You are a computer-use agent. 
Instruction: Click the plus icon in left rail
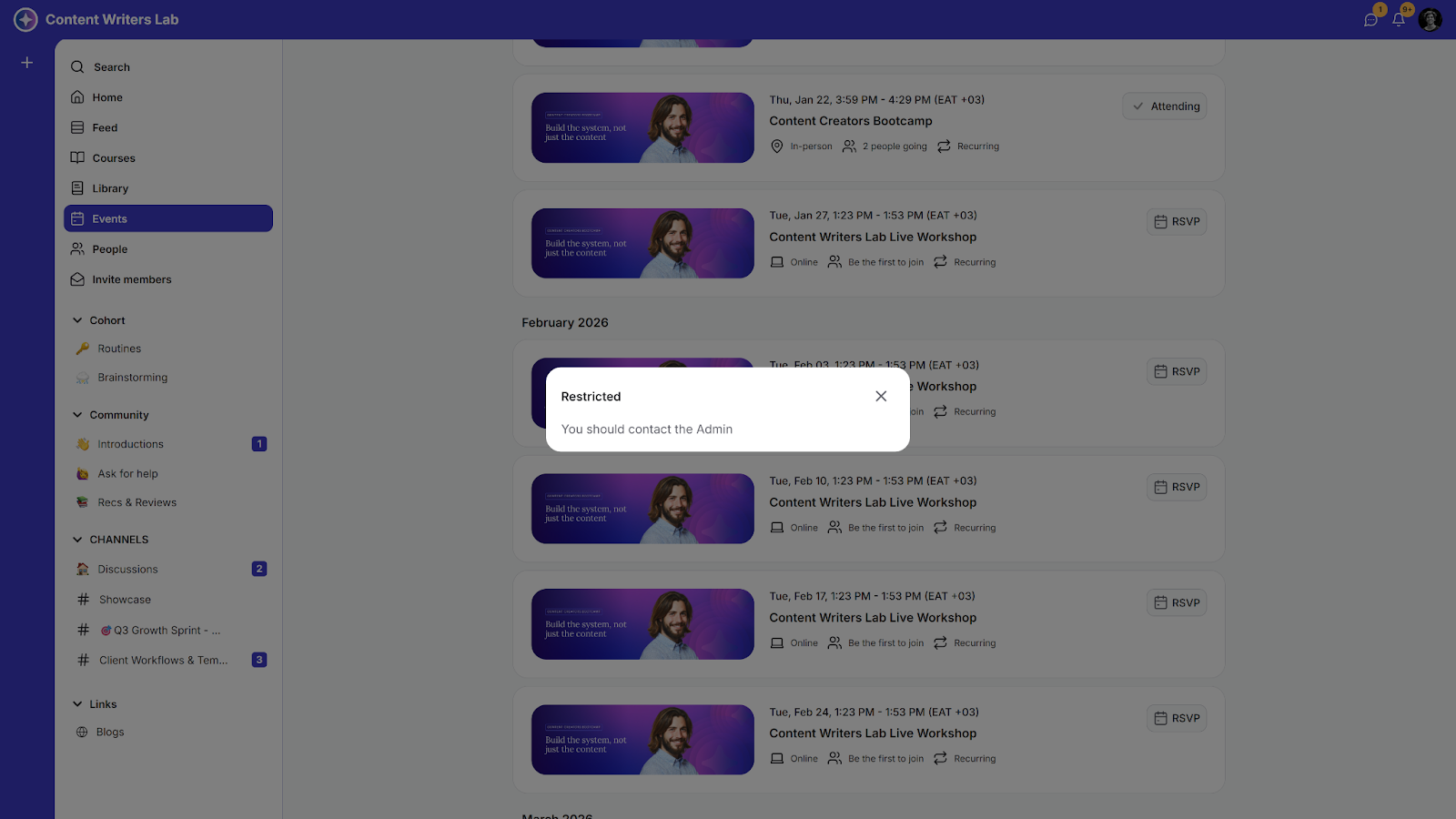pyautogui.click(x=27, y=63)
